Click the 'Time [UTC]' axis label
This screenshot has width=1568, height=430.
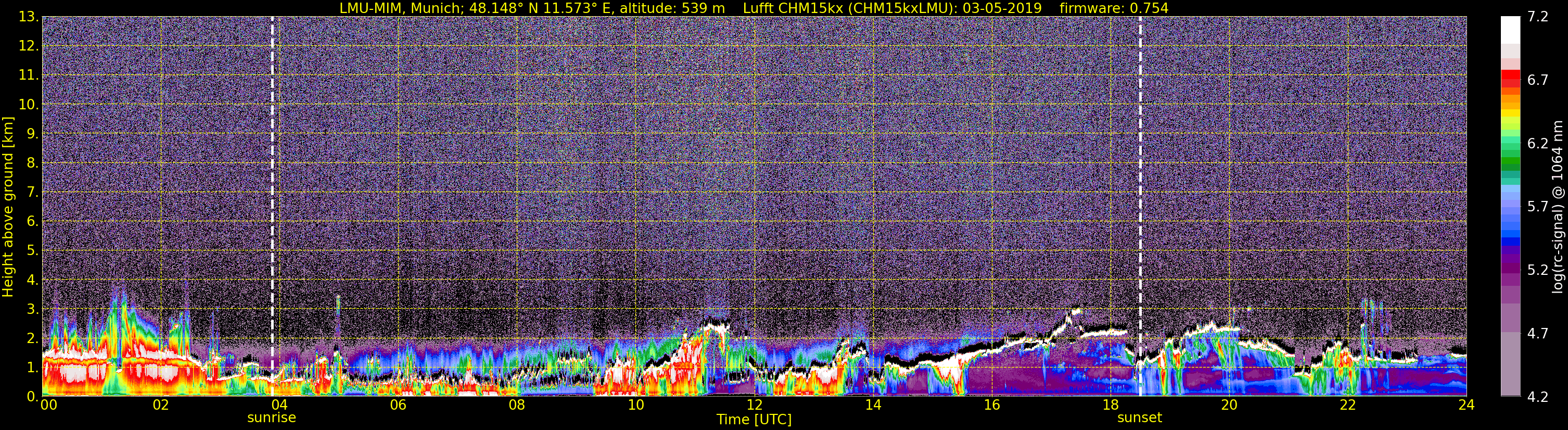754,420
